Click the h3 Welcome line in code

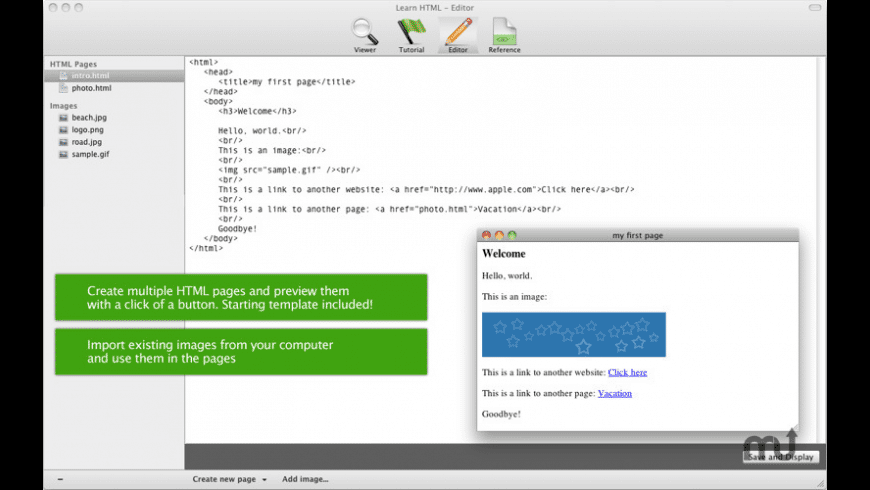coord(257,112)
